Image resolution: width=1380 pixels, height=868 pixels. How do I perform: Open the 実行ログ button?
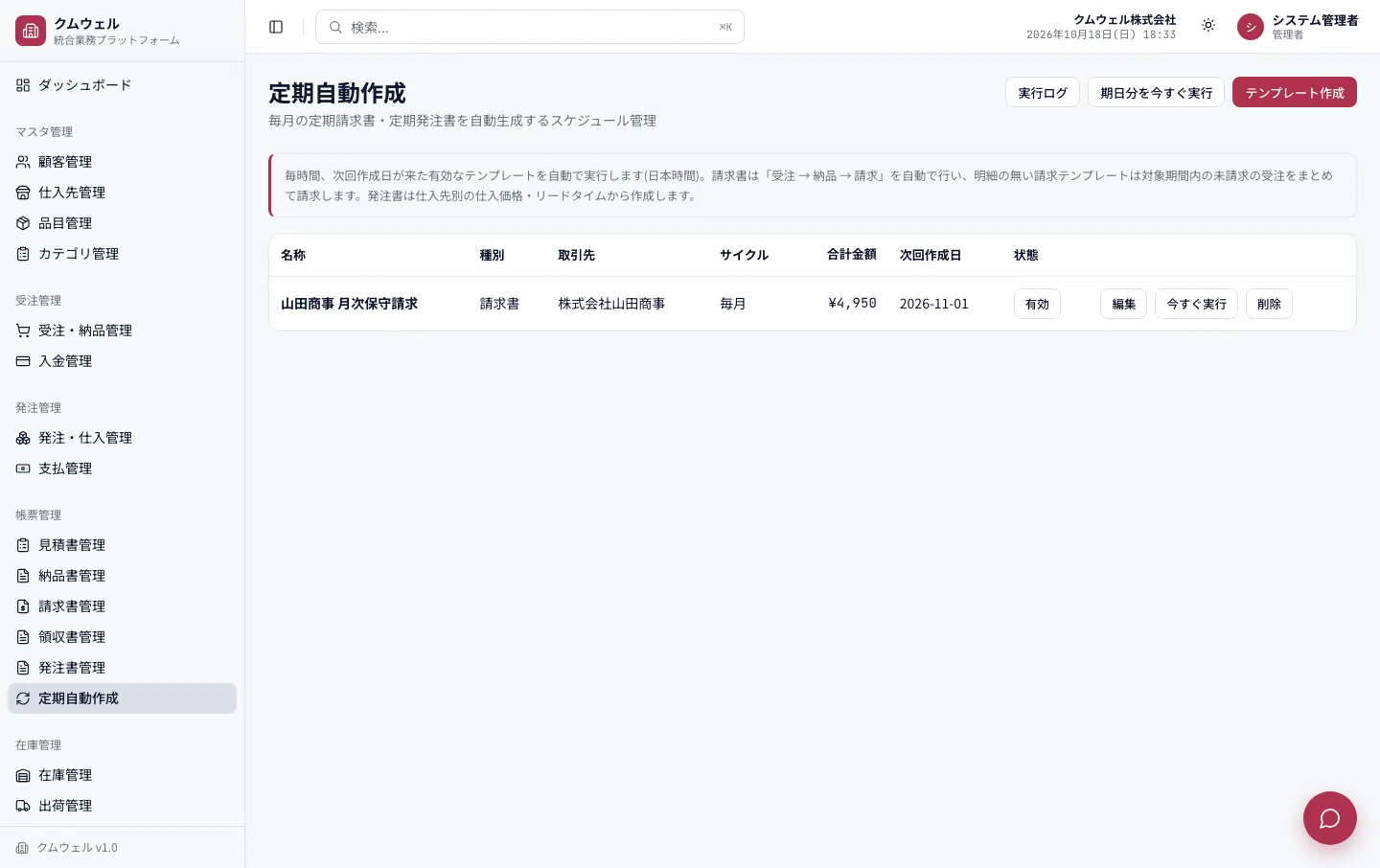tap(1043, 92)
